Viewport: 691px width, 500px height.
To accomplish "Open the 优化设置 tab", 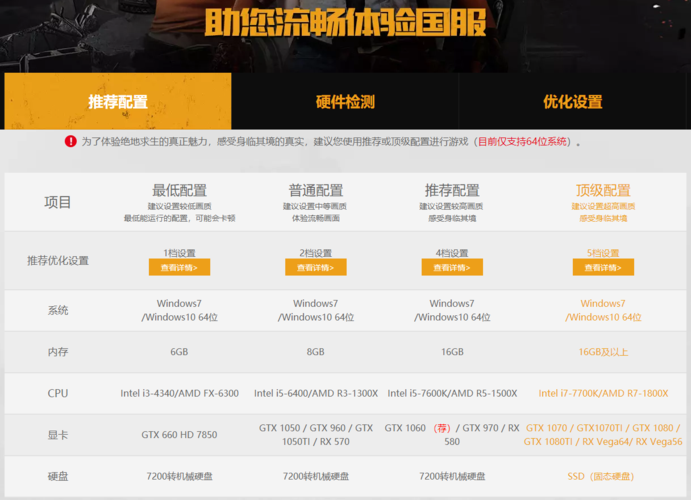I will click(572, 102).
